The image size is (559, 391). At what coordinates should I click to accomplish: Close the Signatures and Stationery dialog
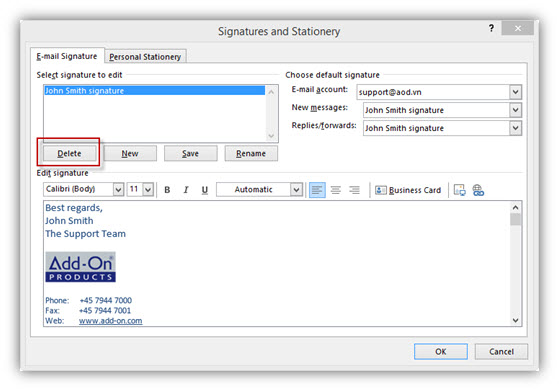point(518,28)
